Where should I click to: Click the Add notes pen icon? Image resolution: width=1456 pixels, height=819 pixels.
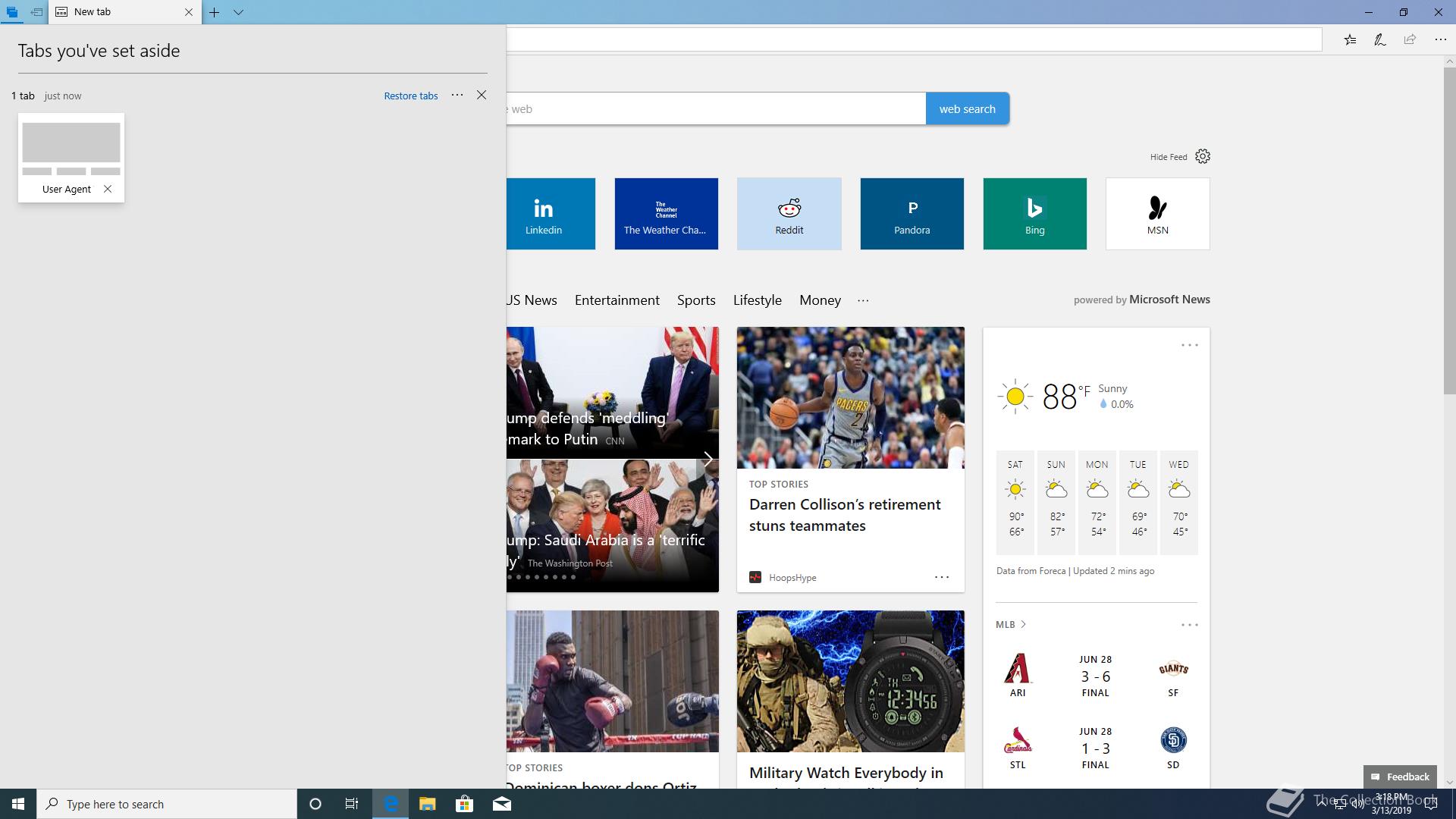[1380, 39]
